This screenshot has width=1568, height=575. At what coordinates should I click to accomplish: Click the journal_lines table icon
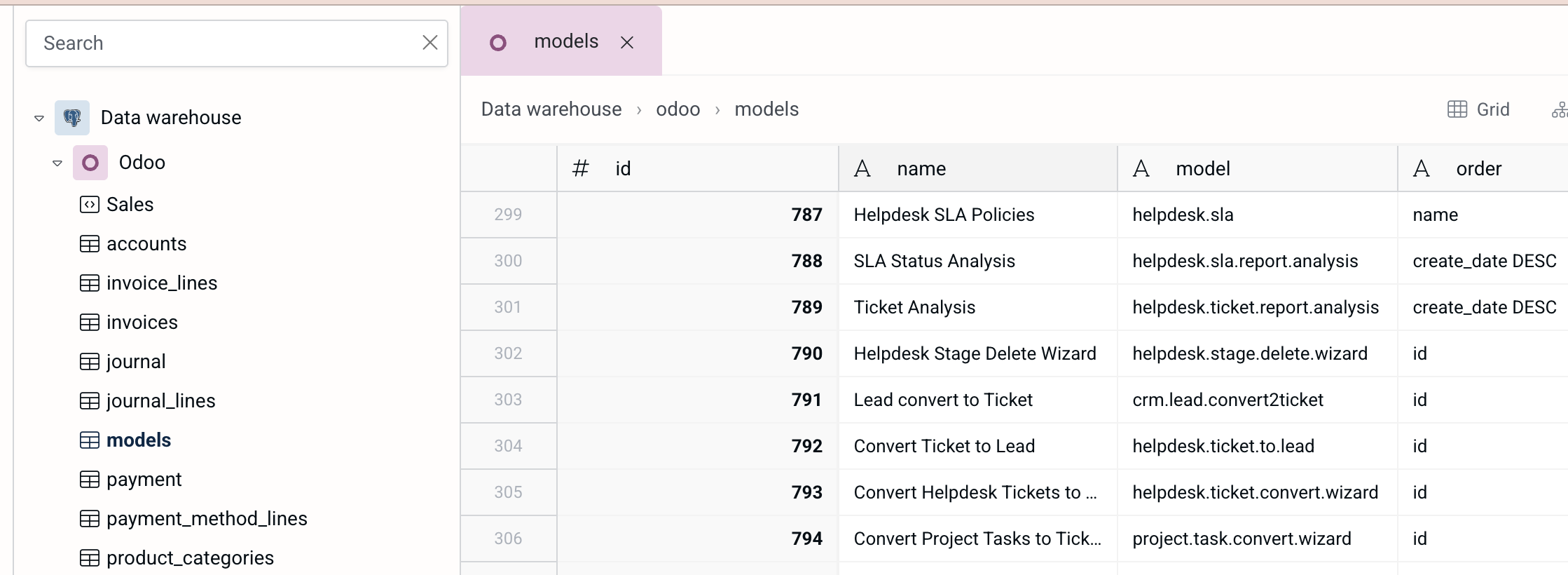pos(90,401)
